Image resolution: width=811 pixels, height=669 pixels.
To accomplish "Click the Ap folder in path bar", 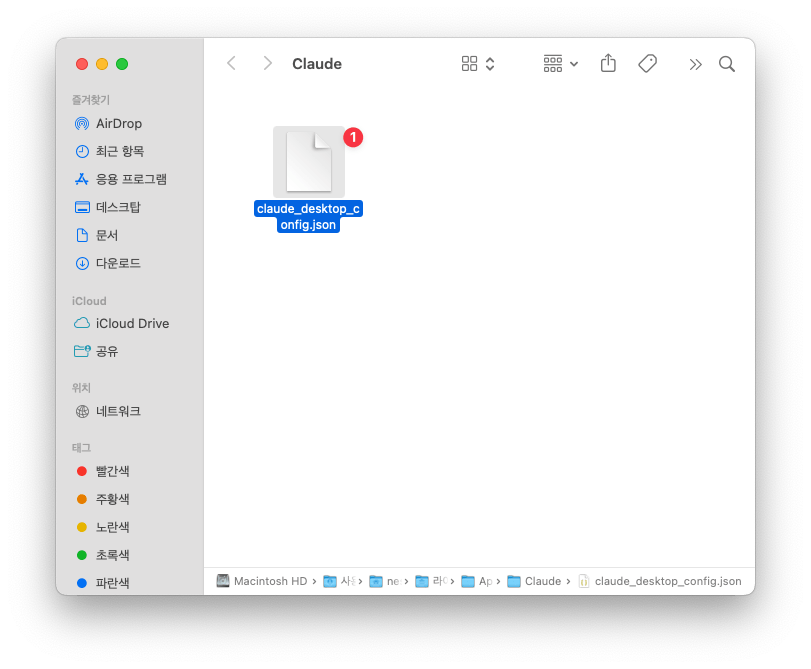I will tap(476, 581).
